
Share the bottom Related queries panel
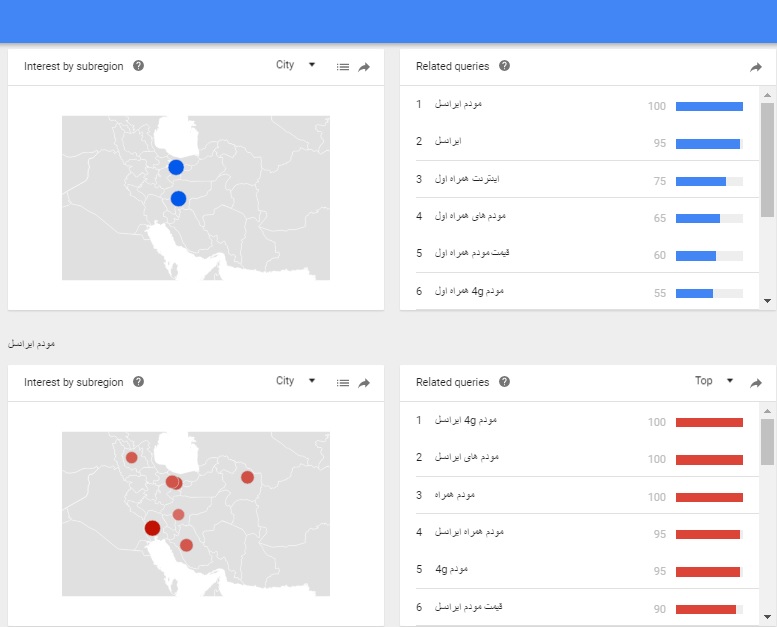click(x=756, y=383)
